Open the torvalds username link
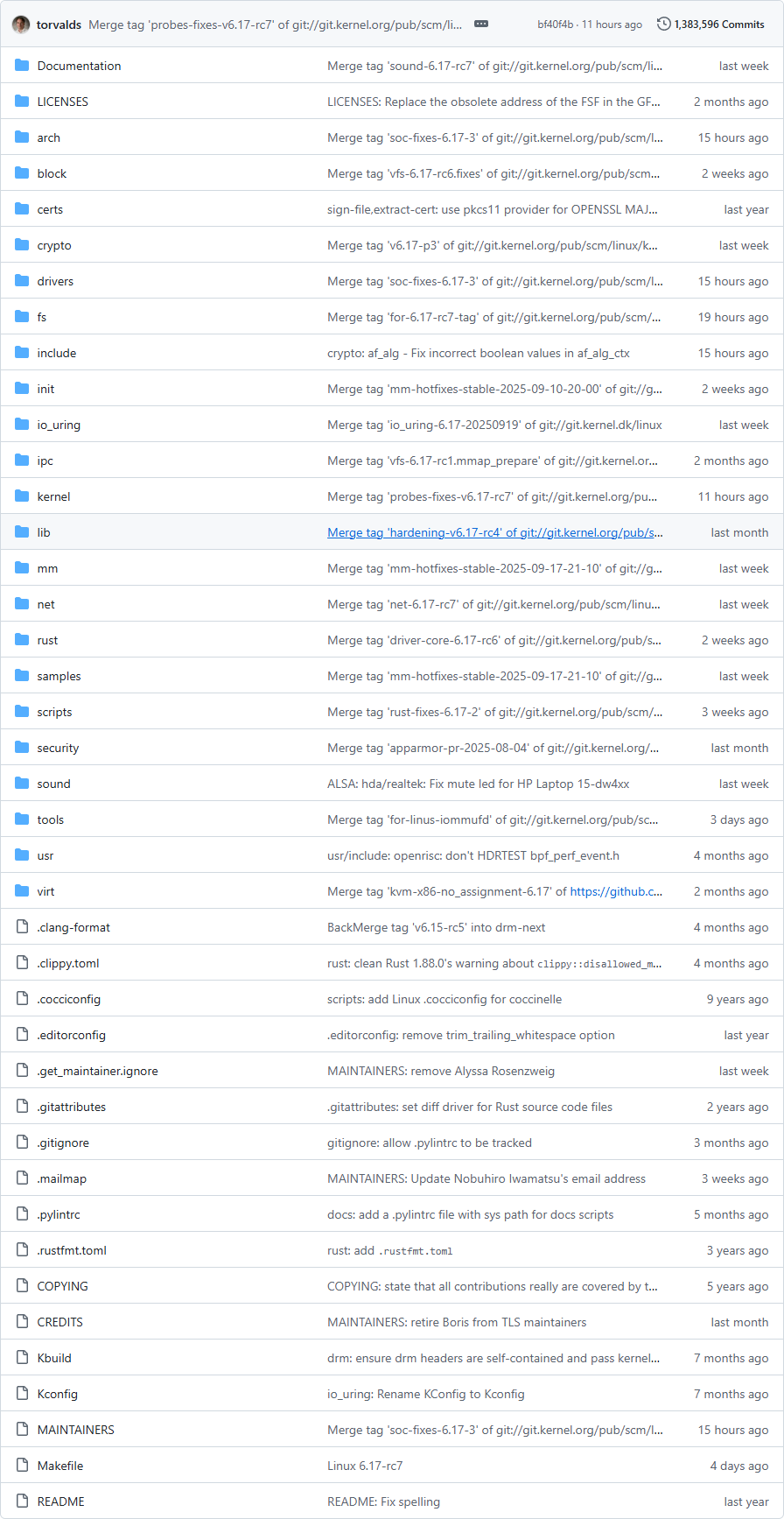The image size is (784, 1519). coord(59,25)
